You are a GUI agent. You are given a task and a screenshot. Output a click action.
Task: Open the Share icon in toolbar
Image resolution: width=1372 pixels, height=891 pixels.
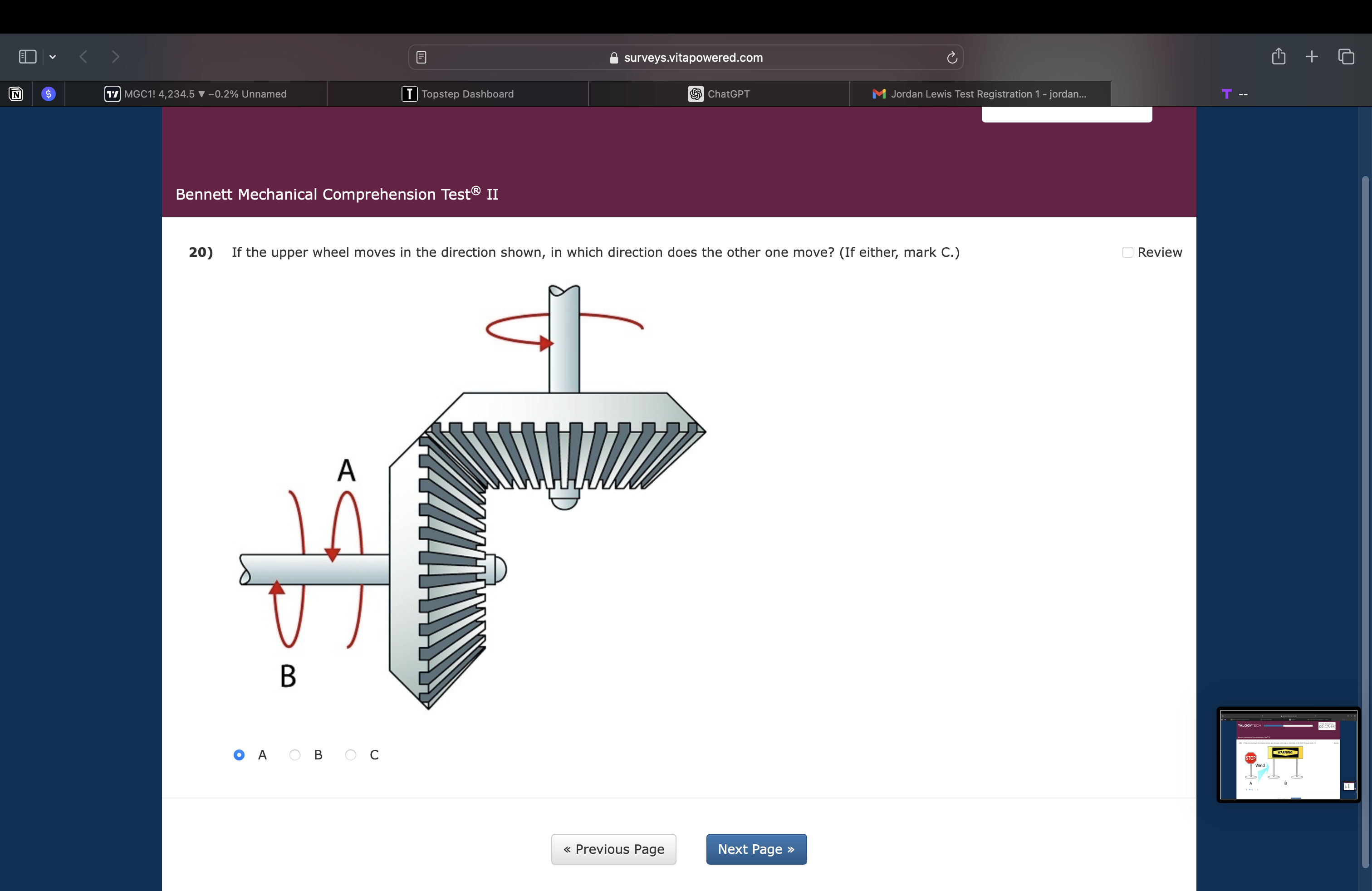coord(1279,56)
